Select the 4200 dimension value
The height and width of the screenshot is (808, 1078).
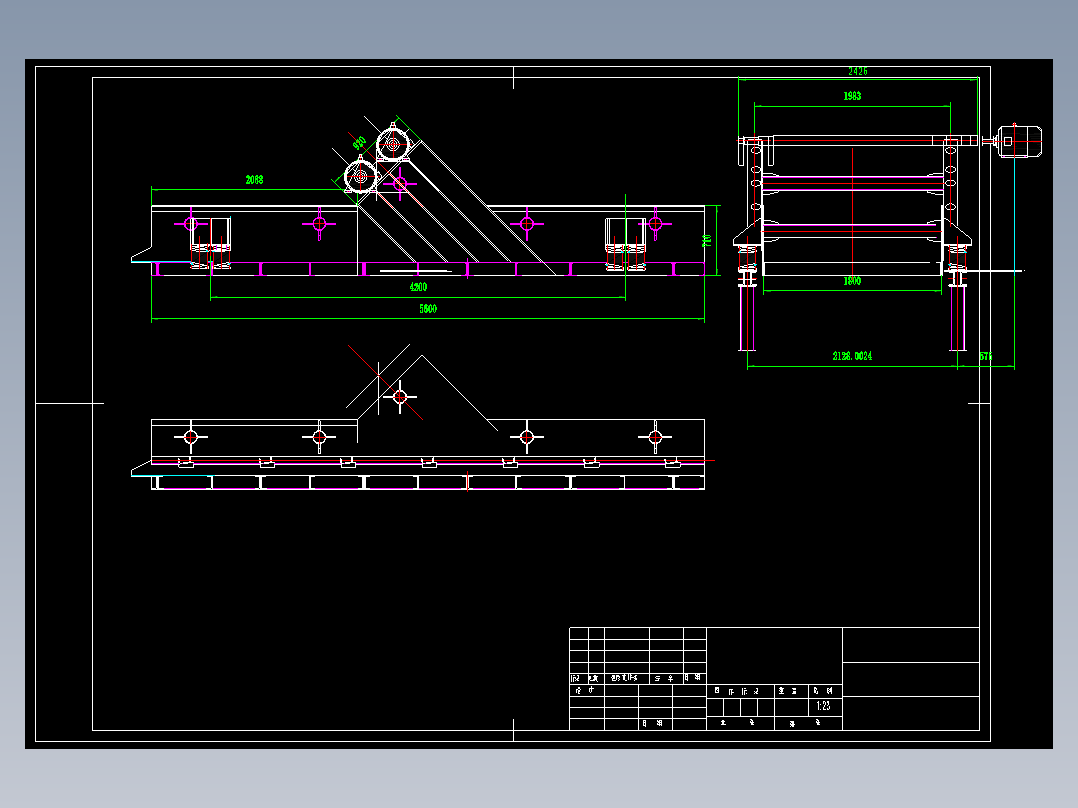pyautogui.click(x=418, y=287)
